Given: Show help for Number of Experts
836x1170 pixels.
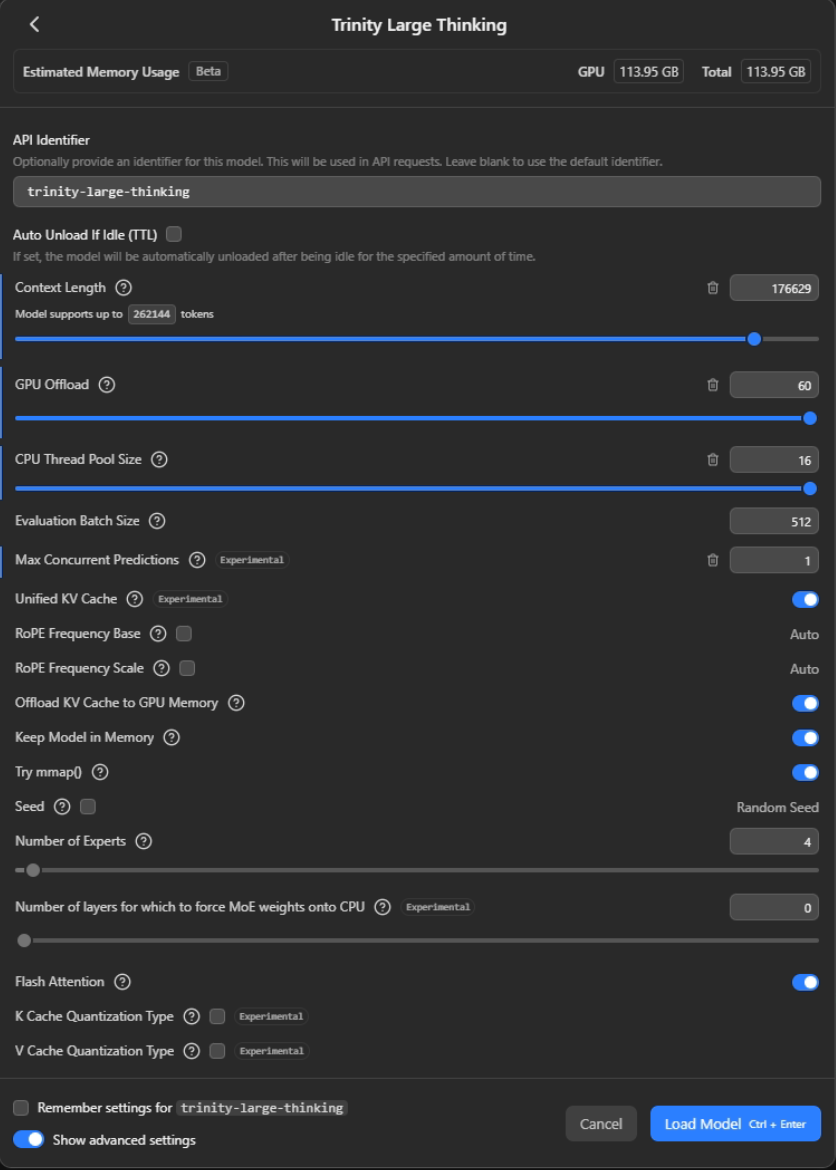Looking at the screenshot, I should [x=143, y=842].
